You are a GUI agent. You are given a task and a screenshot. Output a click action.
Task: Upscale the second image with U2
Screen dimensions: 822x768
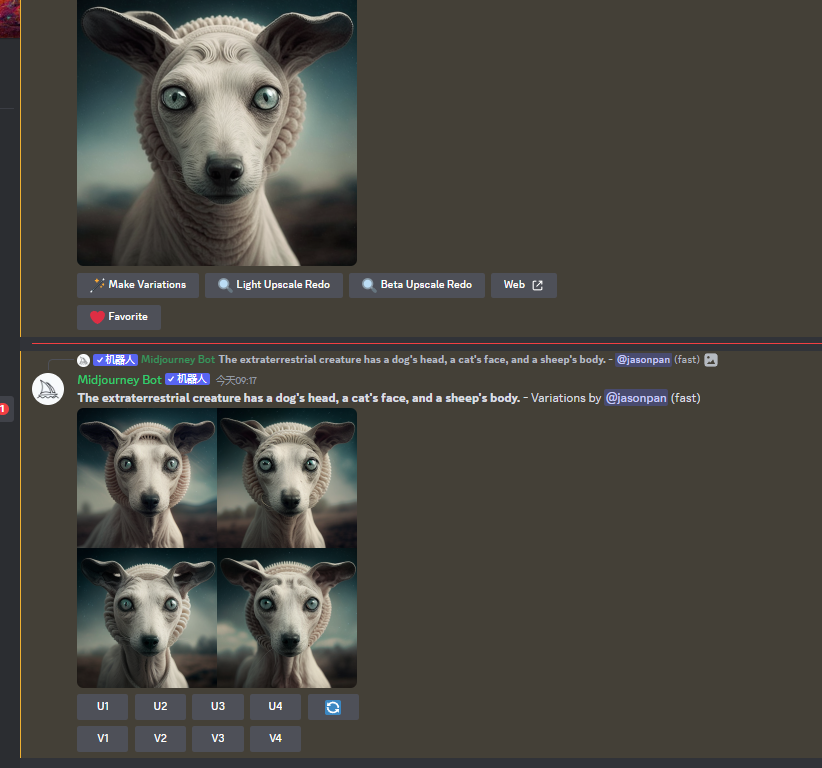pyautogui.click(x=160, y=707)
